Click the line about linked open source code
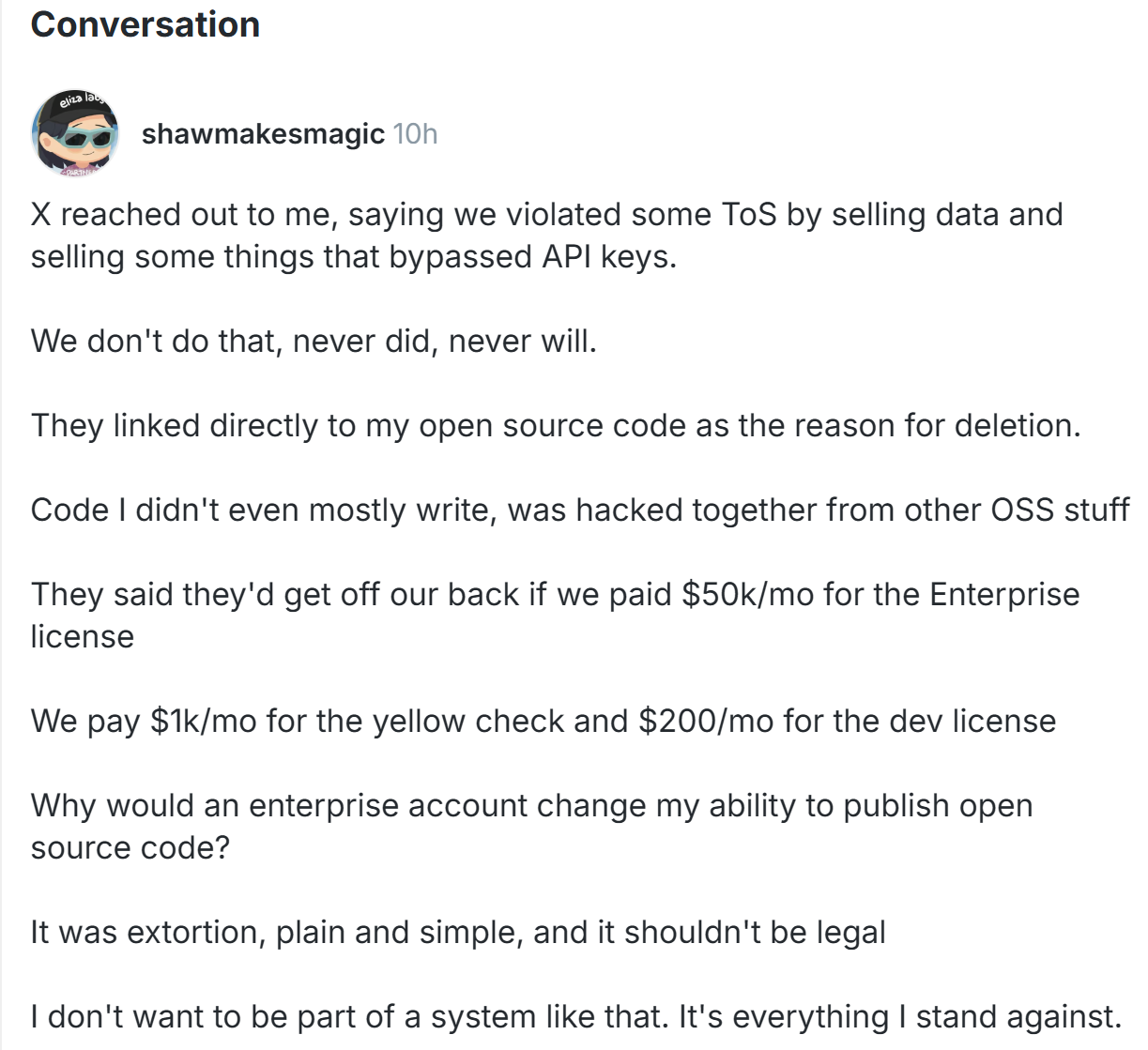 [x=555, y=425]
